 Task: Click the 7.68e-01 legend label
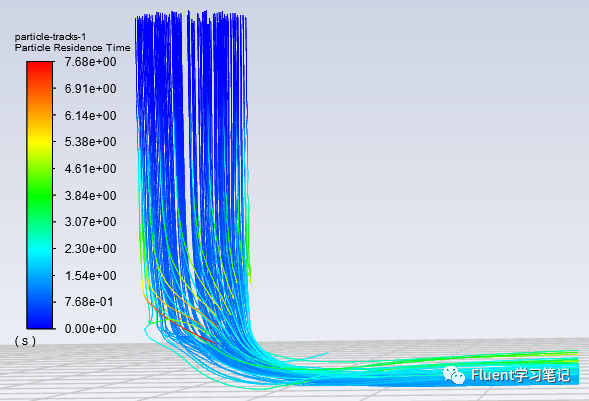click(x=89, y=302)
